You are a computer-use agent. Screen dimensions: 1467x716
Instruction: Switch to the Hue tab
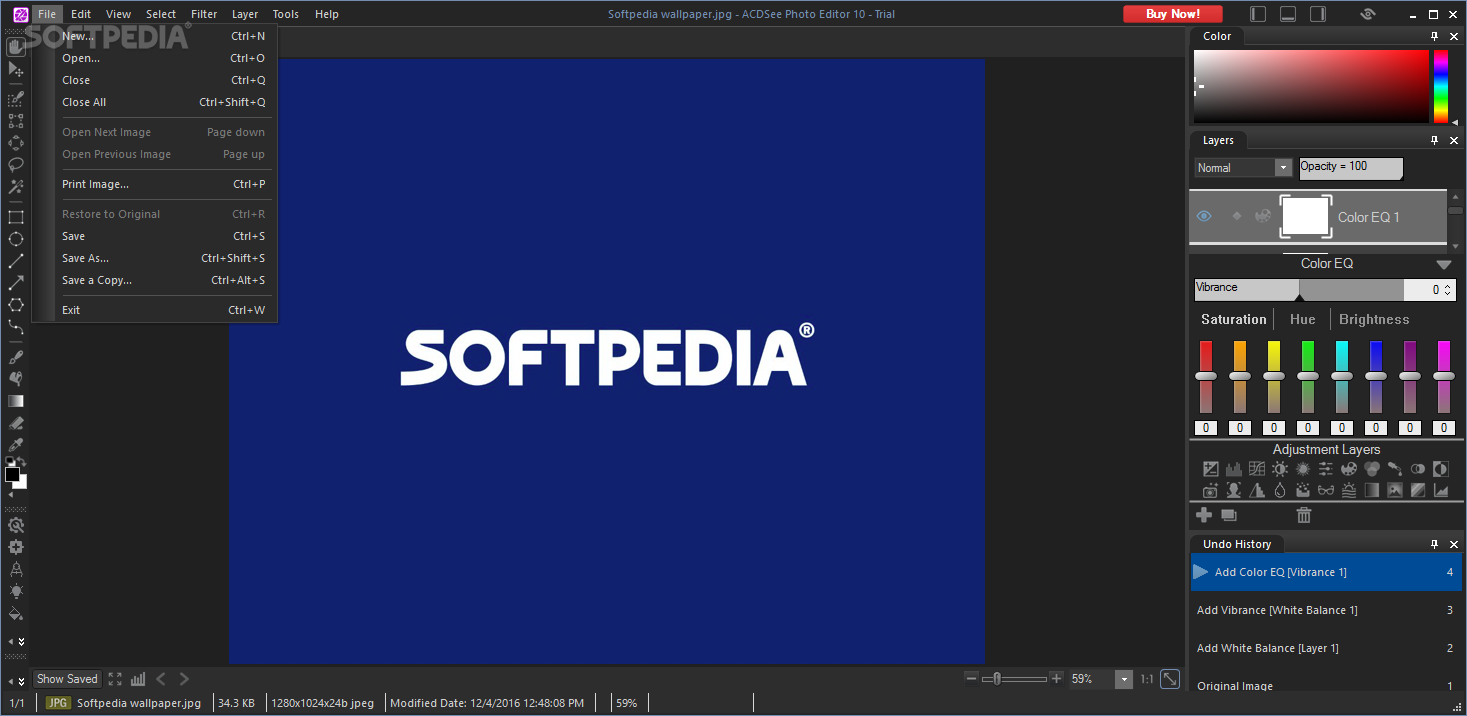[1303, 319]
